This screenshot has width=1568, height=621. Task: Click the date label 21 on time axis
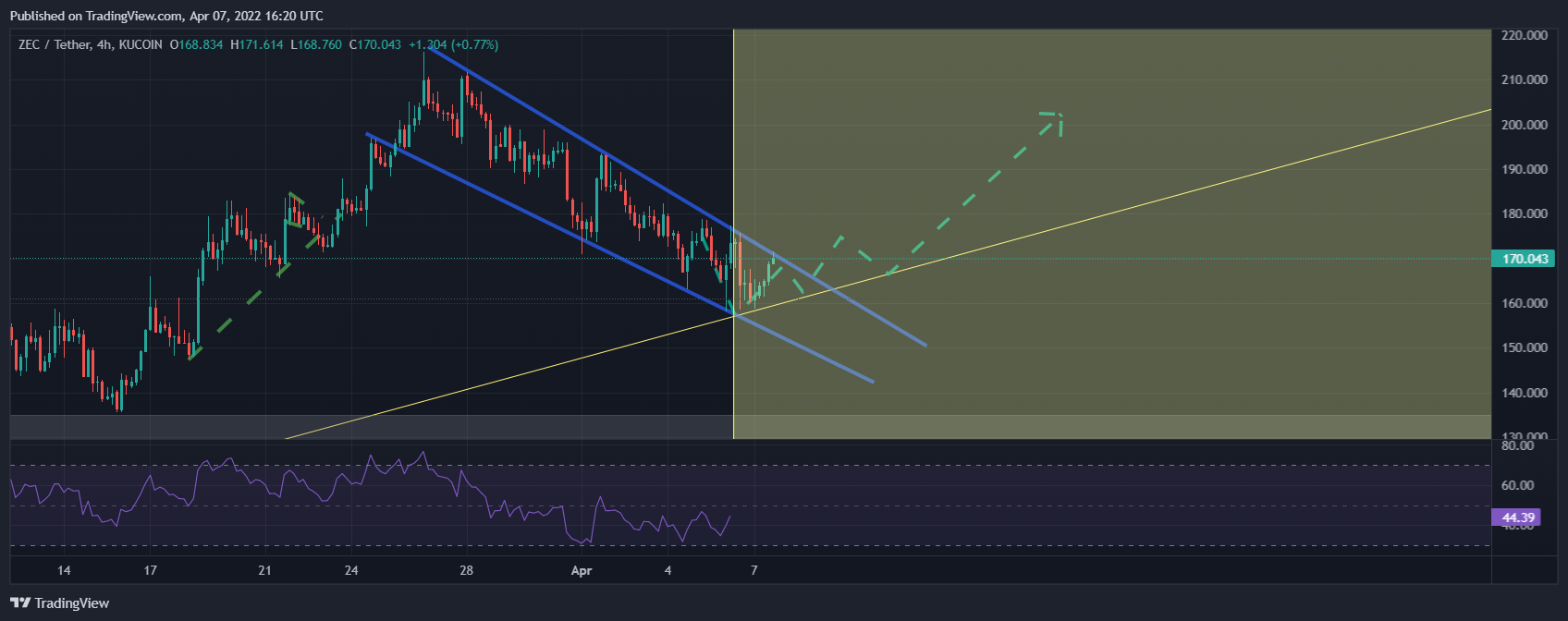pos(264,570)
